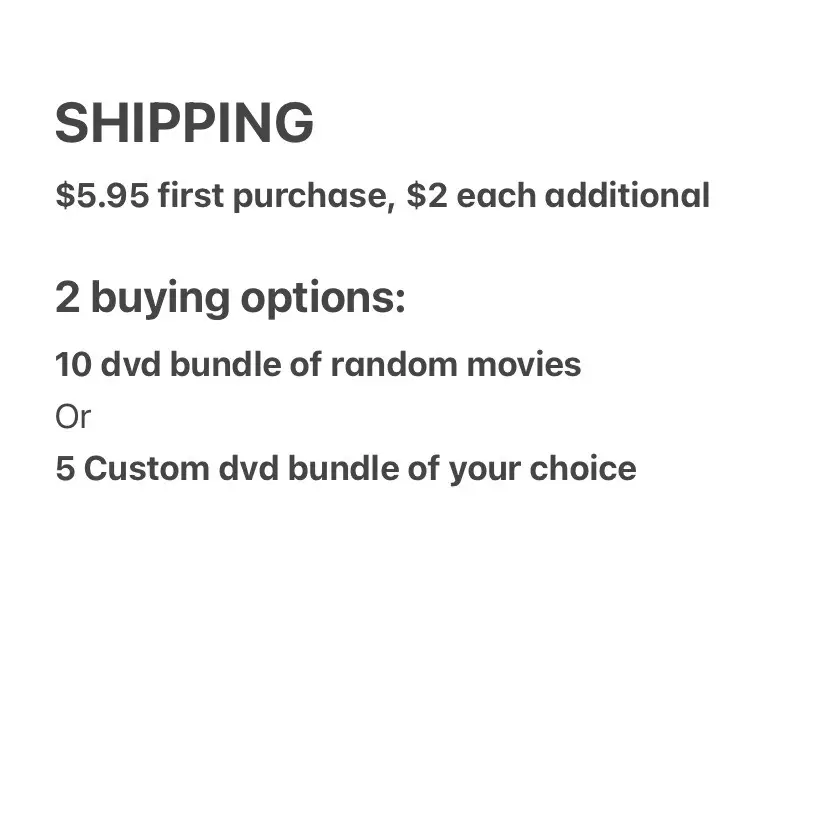
Task: Click the word 'options:' in subheading
Action: point(322,299)
